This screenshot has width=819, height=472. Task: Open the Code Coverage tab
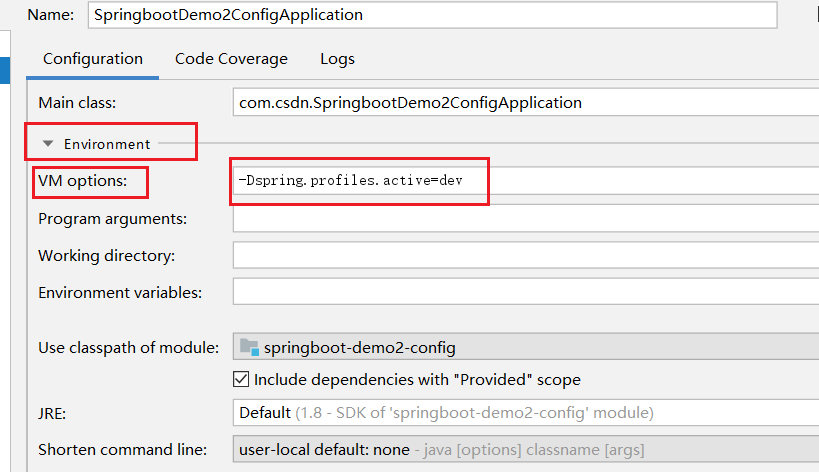[231, 59]
